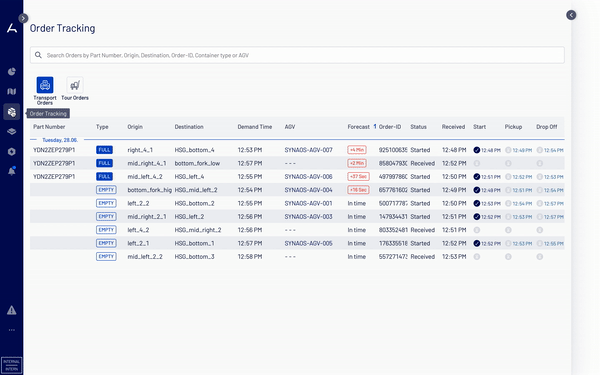Click the +16 Sec forecast badge
Image resolution: width=600 pixels, height=375 pixels.
[359, 190]
